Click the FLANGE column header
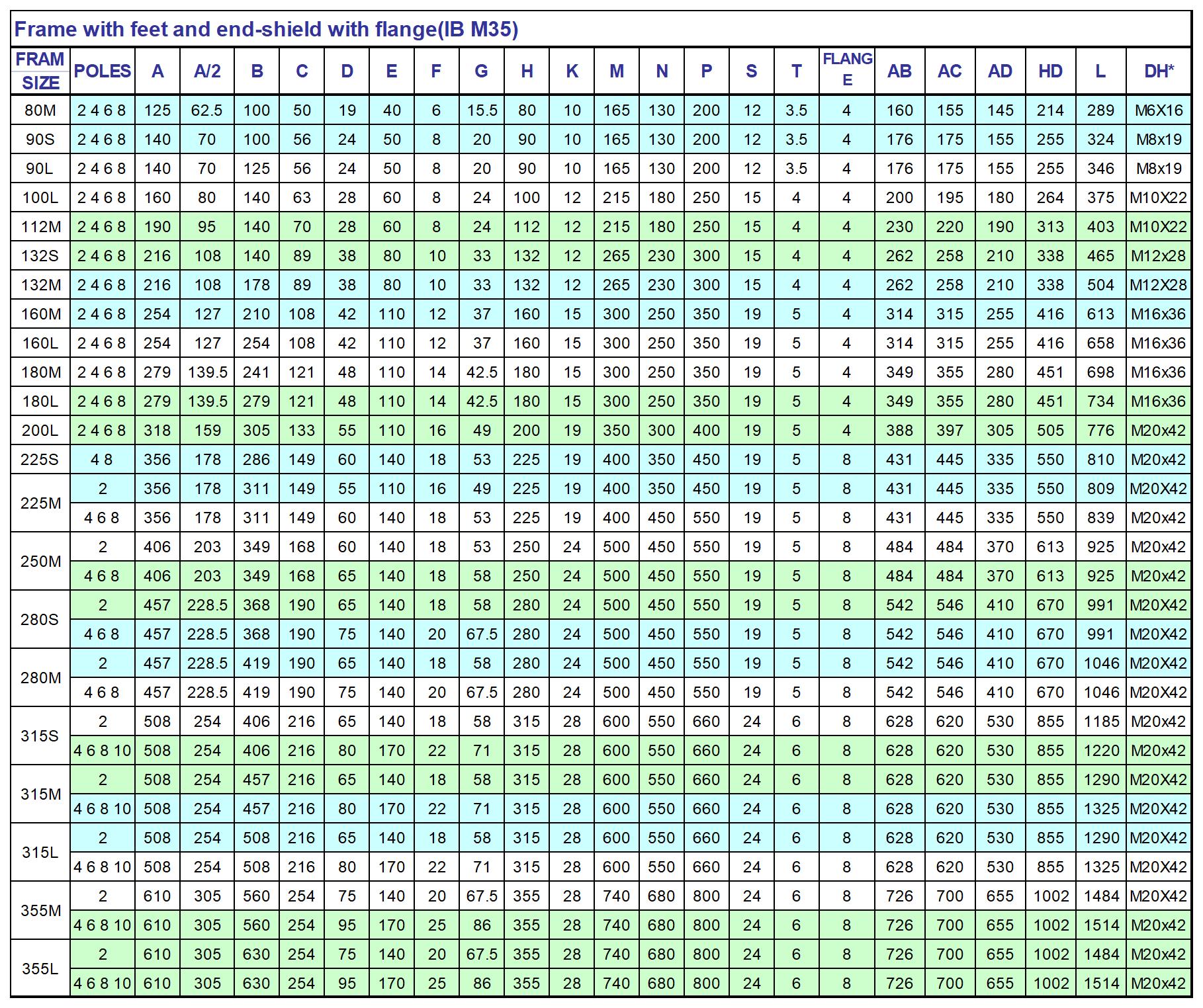This screenshot has height=1008, width=1203. [x=847, y=70]
